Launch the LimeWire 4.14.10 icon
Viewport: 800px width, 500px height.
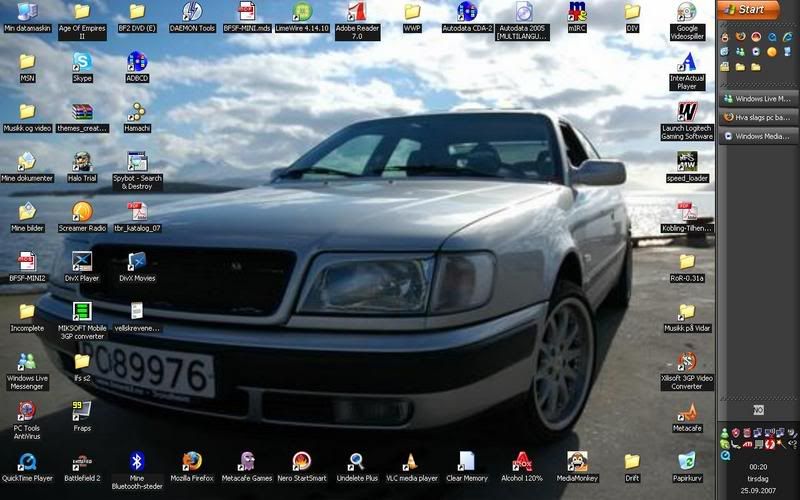pyautogui.click(x=301, y=12)
